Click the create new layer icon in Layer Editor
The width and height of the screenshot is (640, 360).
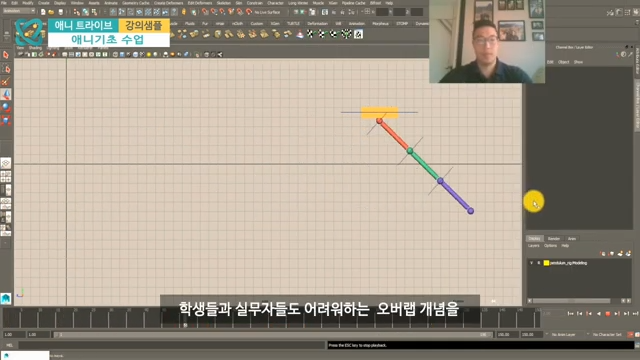[620, 253]
